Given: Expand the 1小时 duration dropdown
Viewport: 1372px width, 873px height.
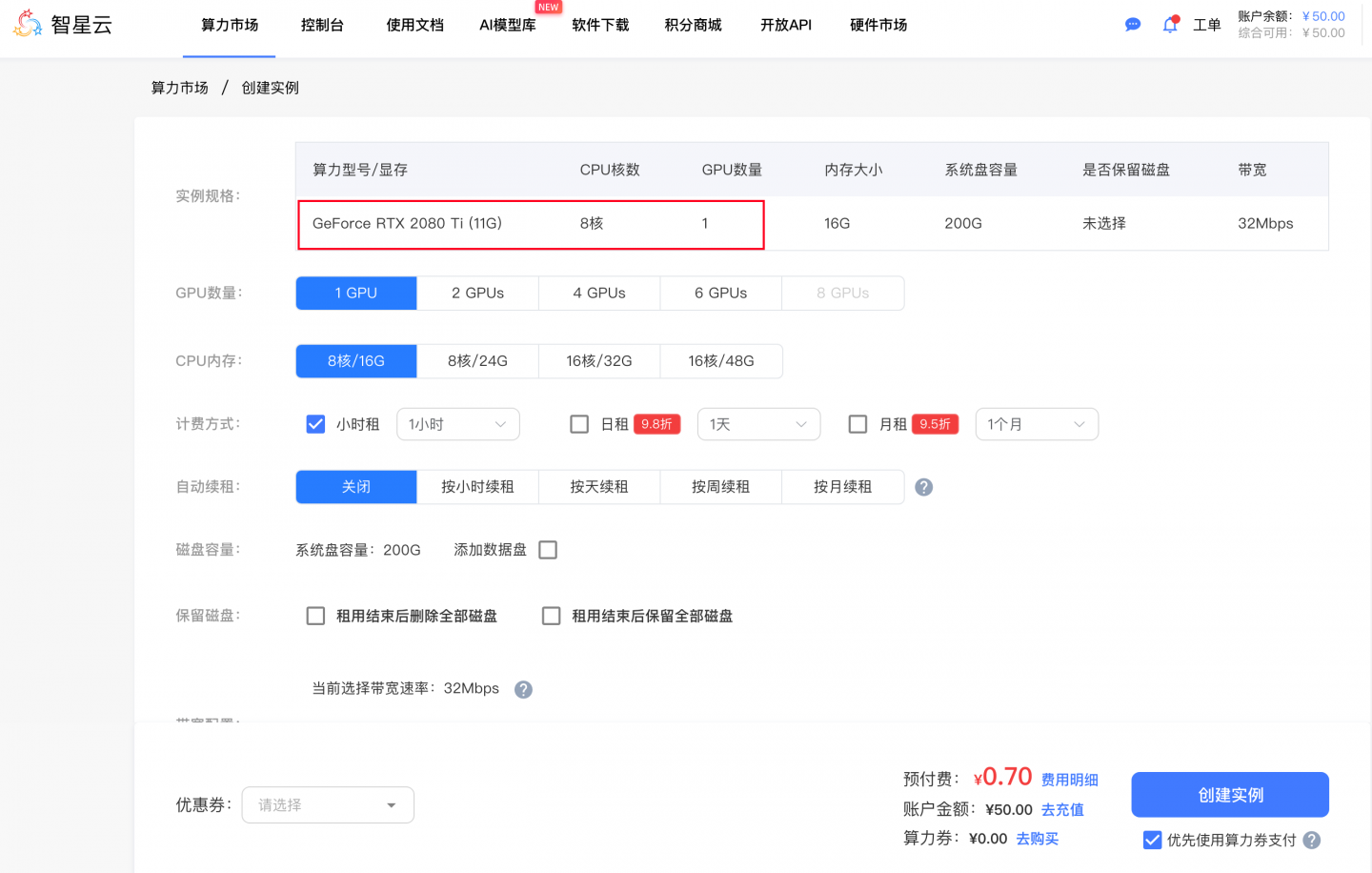Looking at the screenshot, I should click(x=457, y=424).
